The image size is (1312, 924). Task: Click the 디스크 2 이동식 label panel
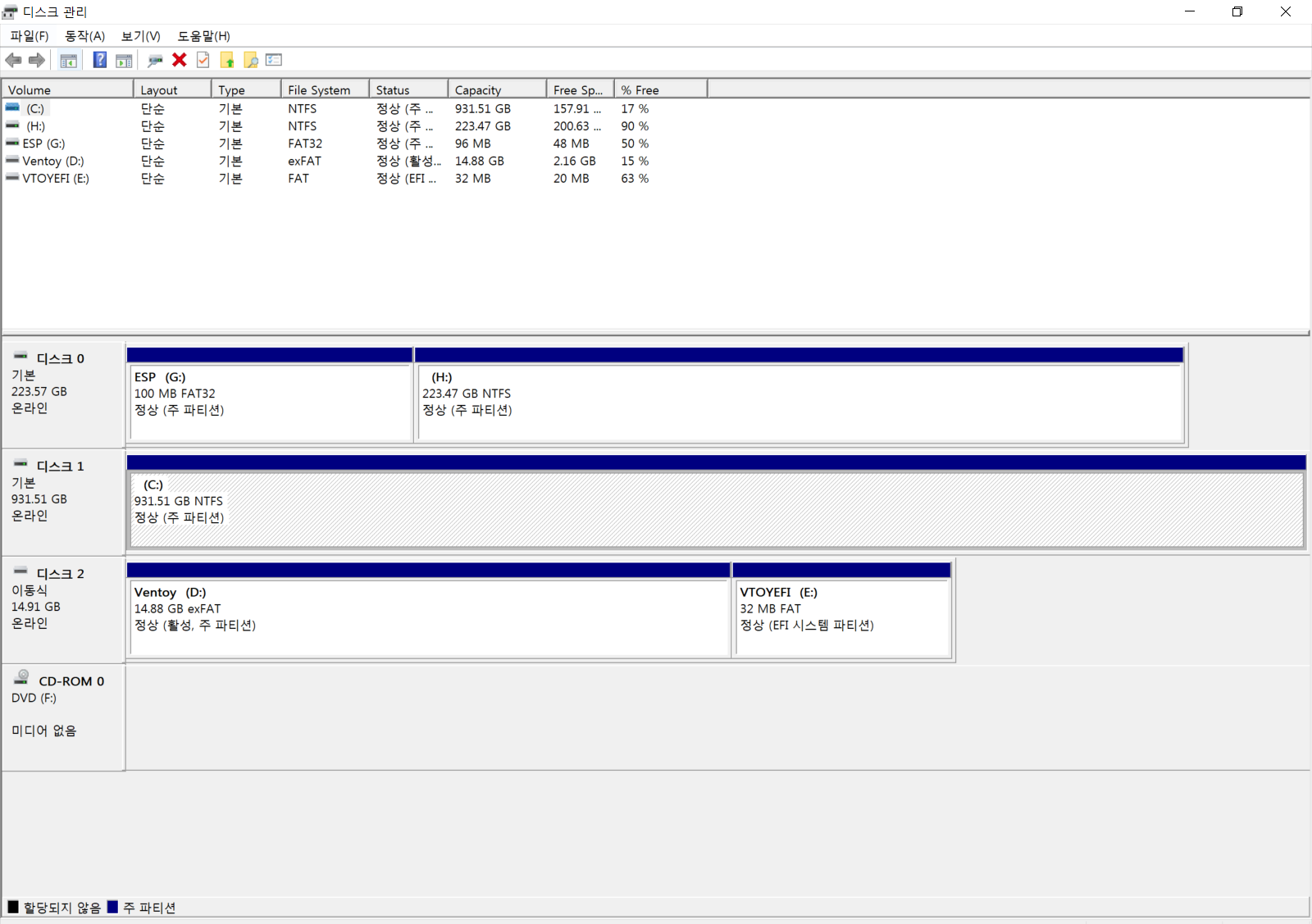(x=63, y=610)
